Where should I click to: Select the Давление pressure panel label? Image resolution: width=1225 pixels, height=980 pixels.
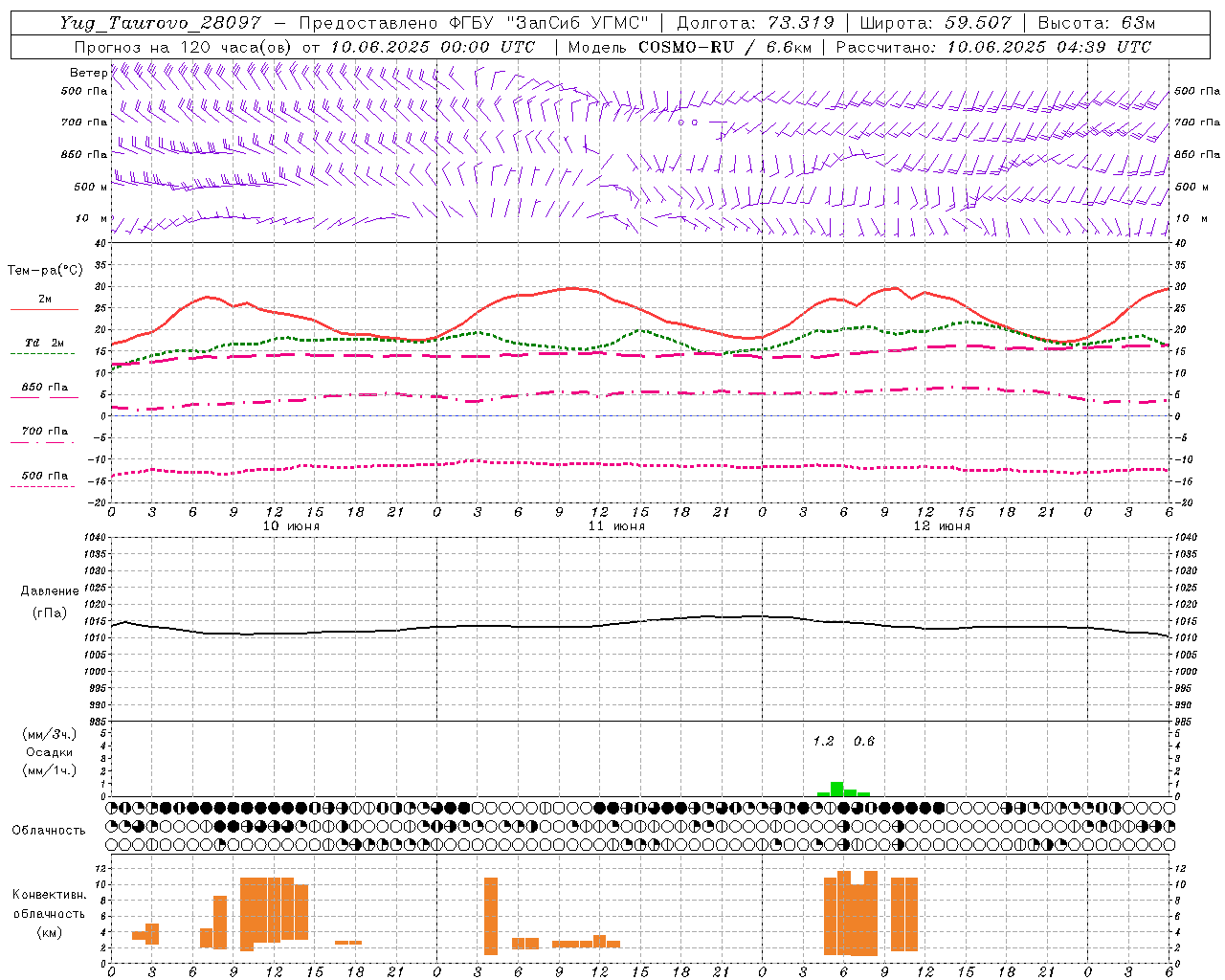click(x=50, y=591)
